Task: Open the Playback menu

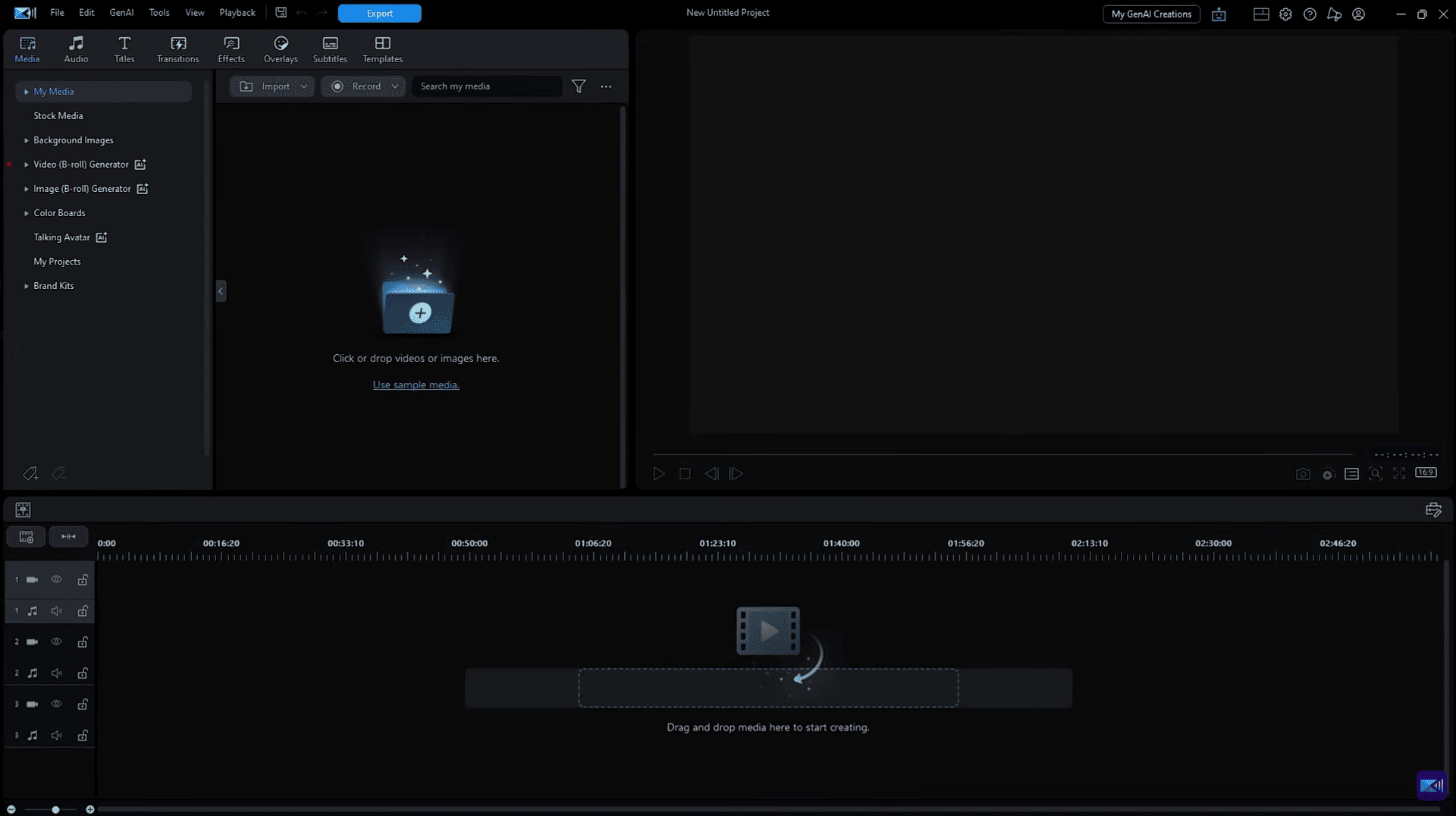Action: pyautogui.click(x=237, y=13)
